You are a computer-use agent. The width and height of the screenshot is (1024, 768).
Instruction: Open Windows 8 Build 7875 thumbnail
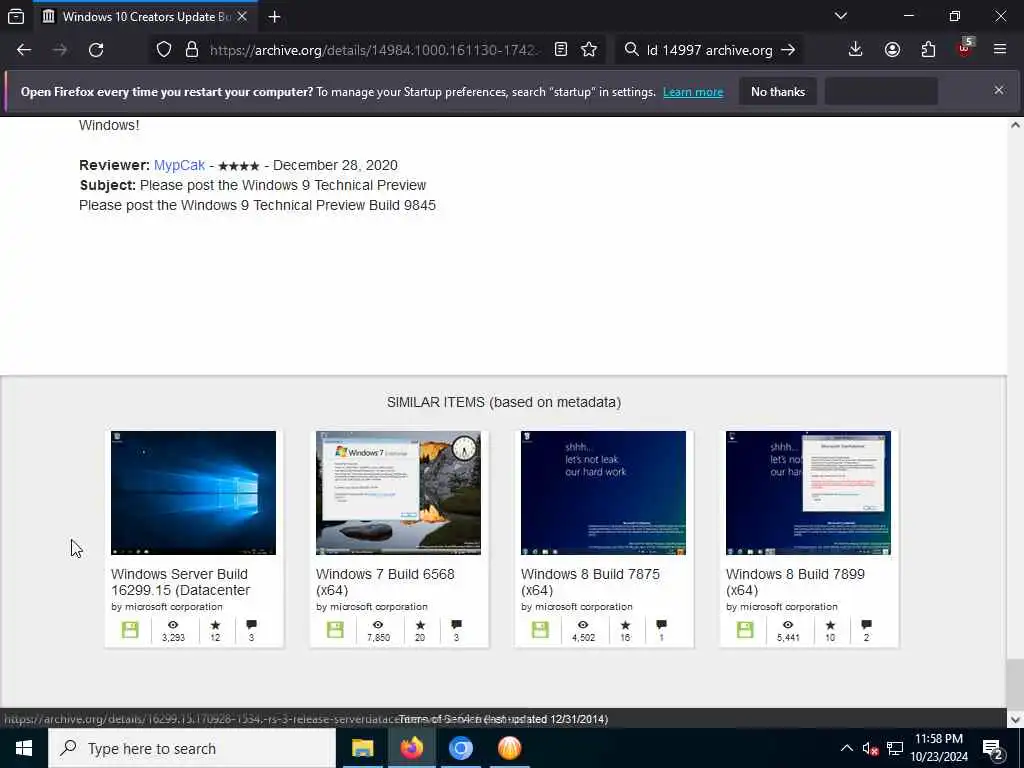(603, 492)
